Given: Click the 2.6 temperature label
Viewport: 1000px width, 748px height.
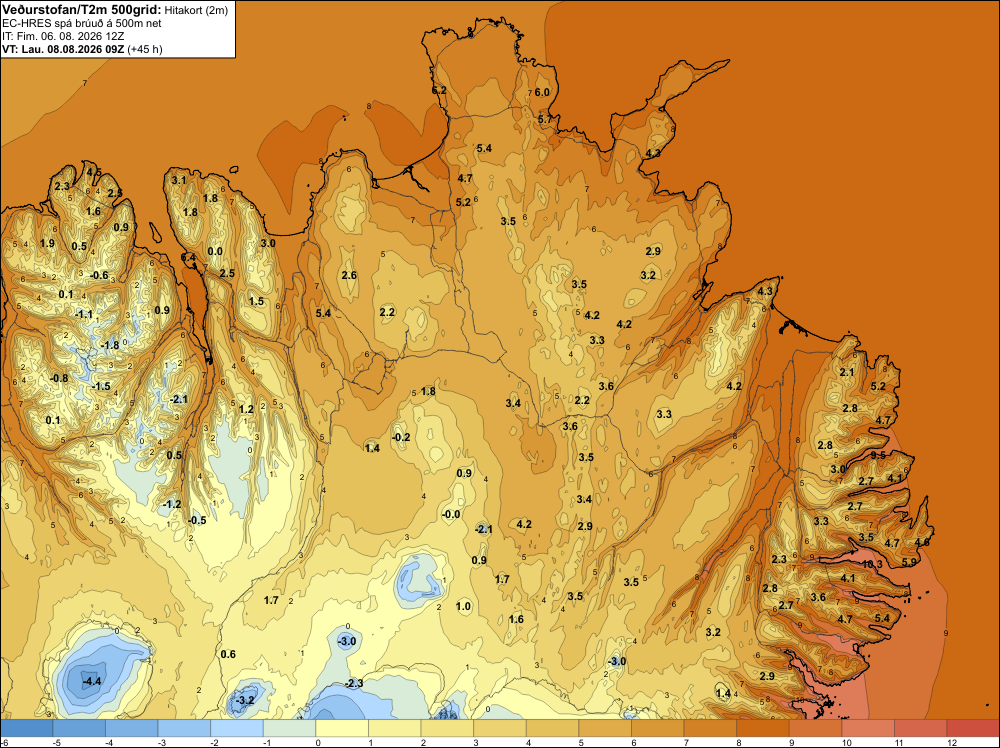Looking at the screenshot, I should 349,275.
